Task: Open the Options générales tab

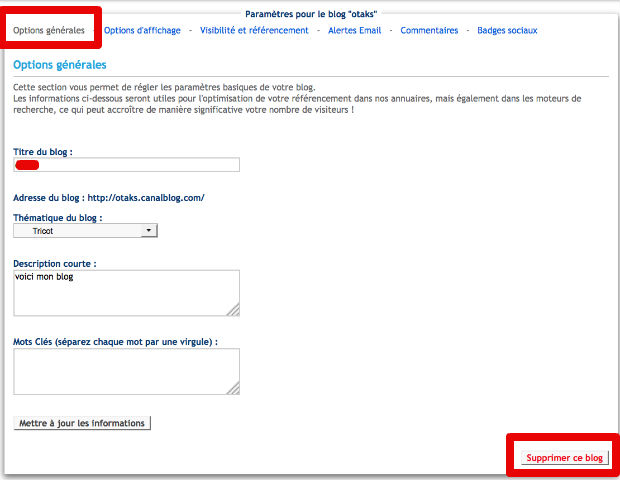Action: pyautogui.click(x=49, y=31)
